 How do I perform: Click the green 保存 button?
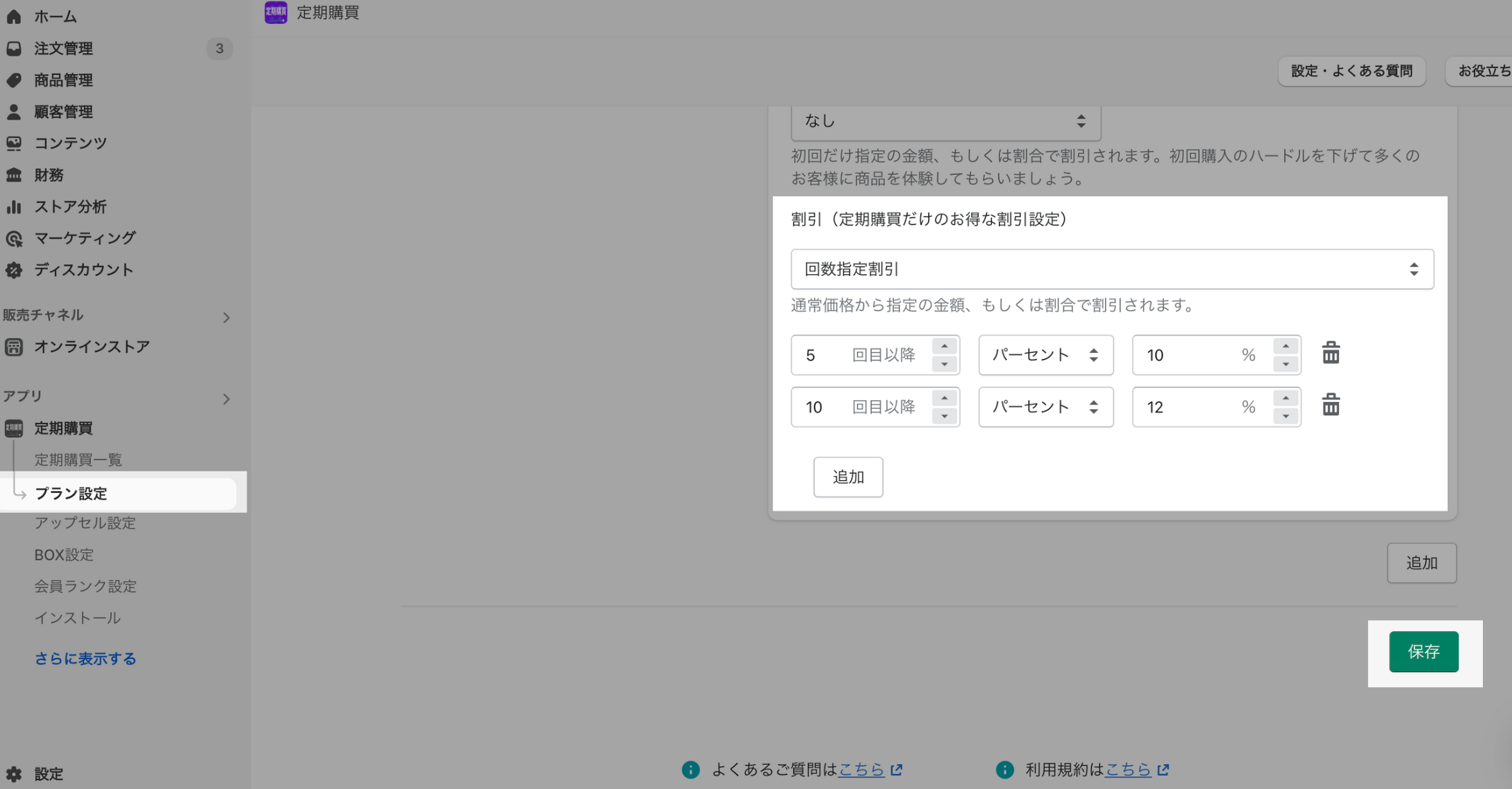[1423, 651]
